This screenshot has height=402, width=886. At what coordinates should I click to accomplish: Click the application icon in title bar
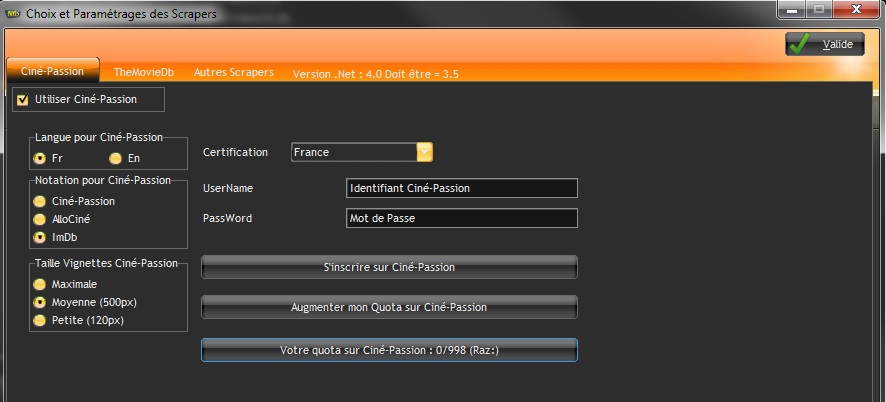[x=11, y=14]
